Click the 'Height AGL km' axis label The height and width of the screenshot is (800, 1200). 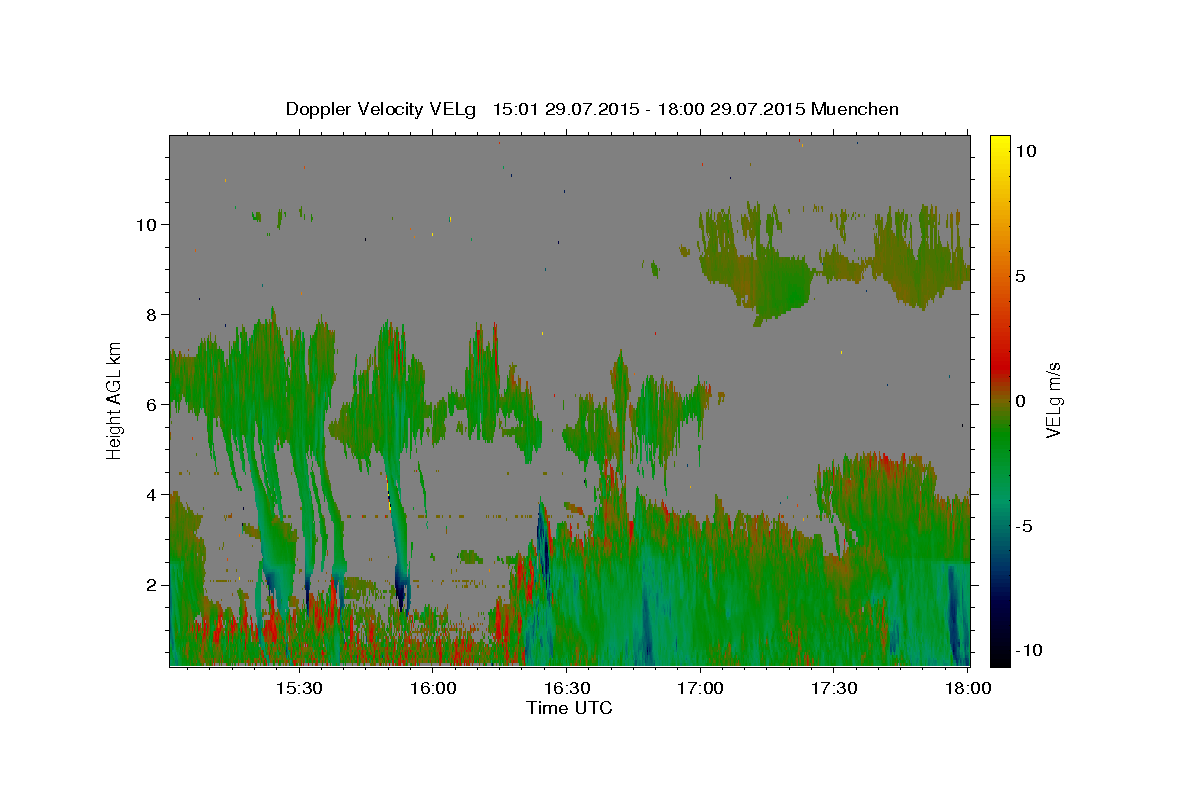pyautogui.click(x=114, y=399)
